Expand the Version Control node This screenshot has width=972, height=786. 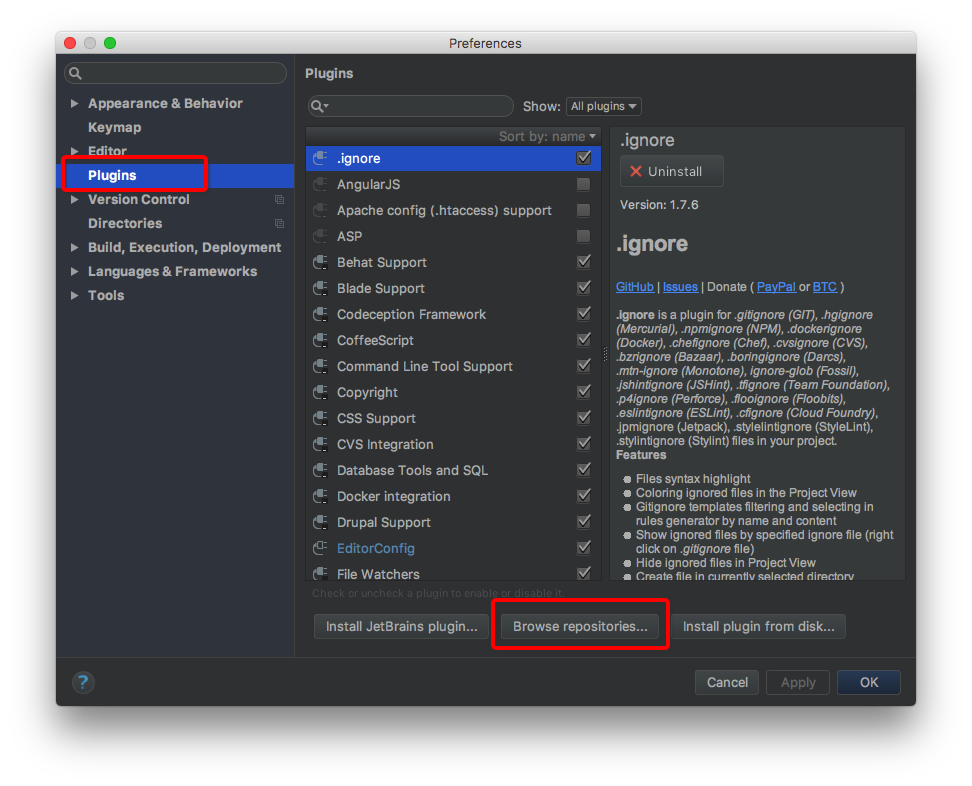pyautogui.click(x=74, y=200)
